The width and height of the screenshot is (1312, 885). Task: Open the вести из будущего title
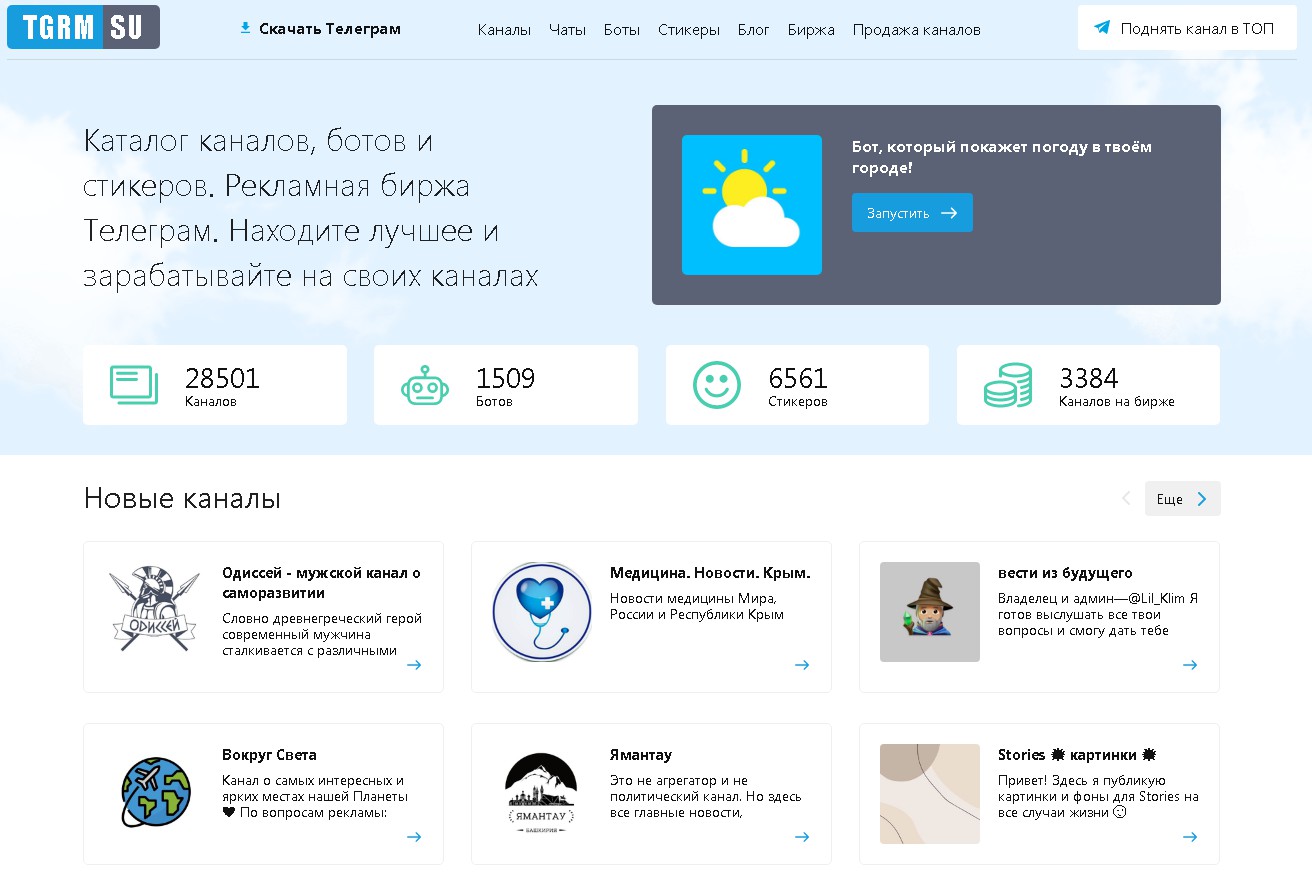(x=1065, y=573)
